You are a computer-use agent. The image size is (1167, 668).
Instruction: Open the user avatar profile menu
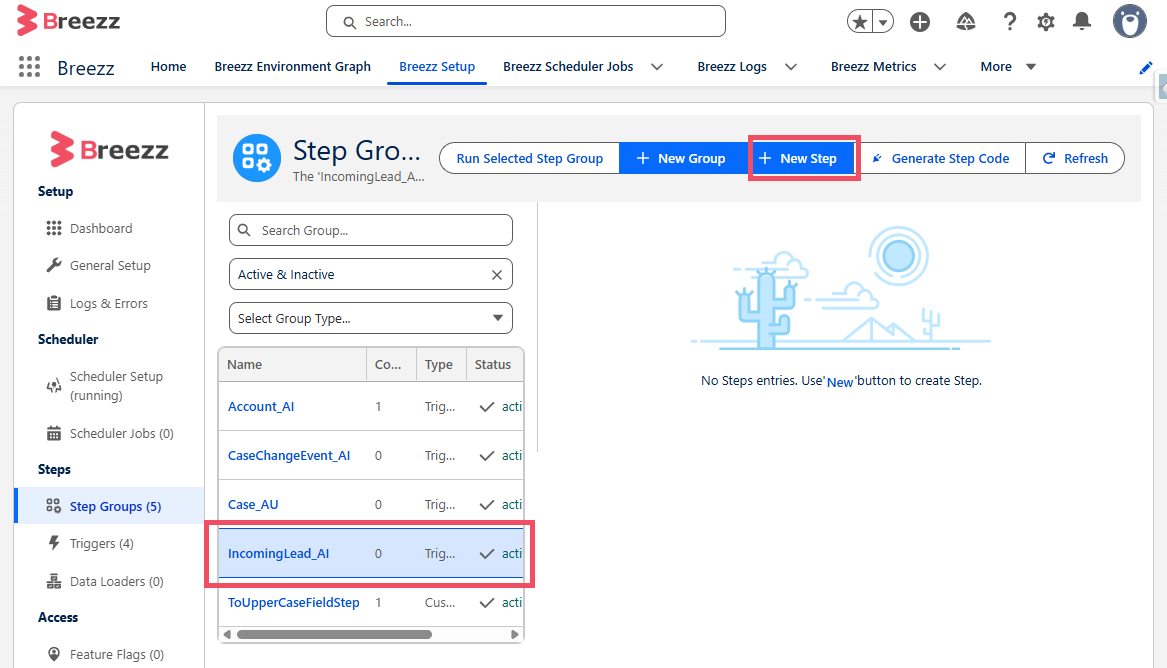click(x=1129, y=21)
